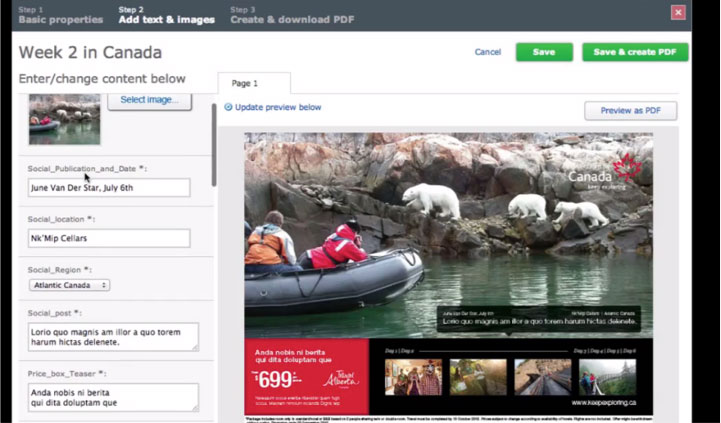Click into the Social_post text area
Screen dimensions: 721x423
point(113,337)
